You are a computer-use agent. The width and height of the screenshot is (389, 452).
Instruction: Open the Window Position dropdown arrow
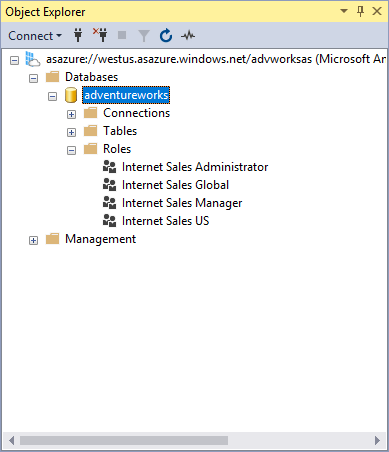pyautogui.click(x=344, y=11)
